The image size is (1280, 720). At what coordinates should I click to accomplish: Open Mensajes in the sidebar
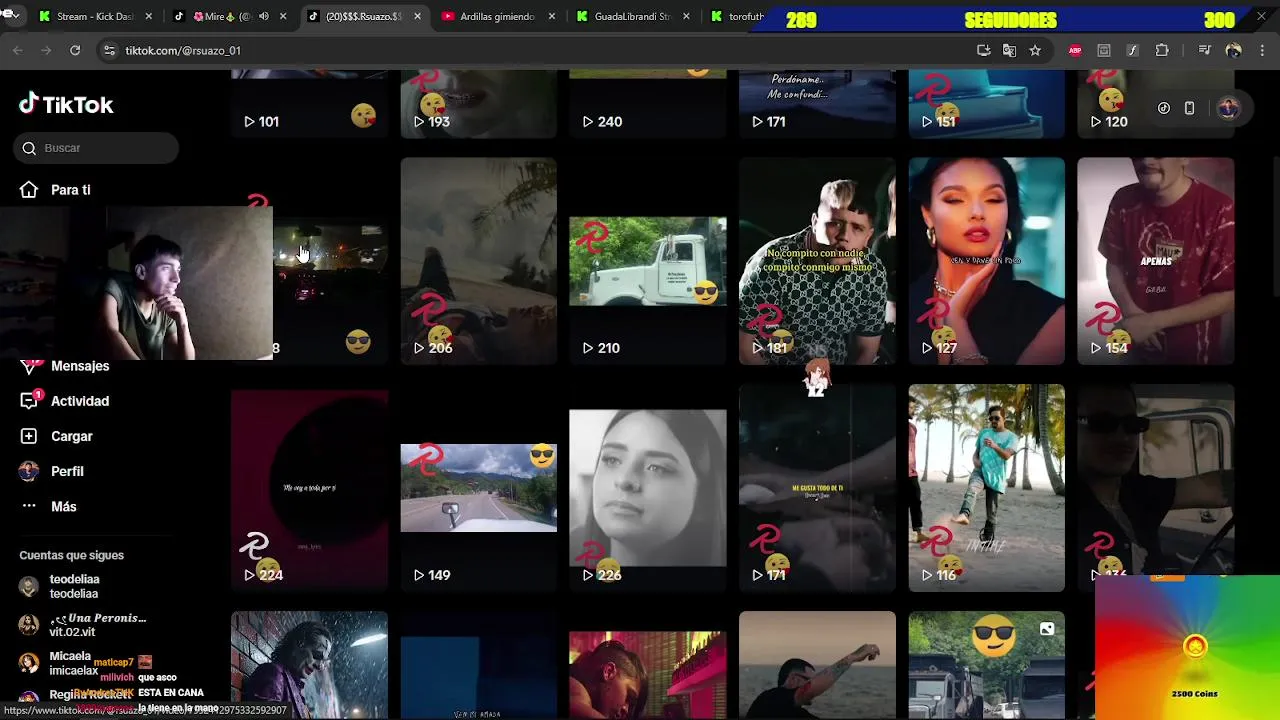coord(80,366)
